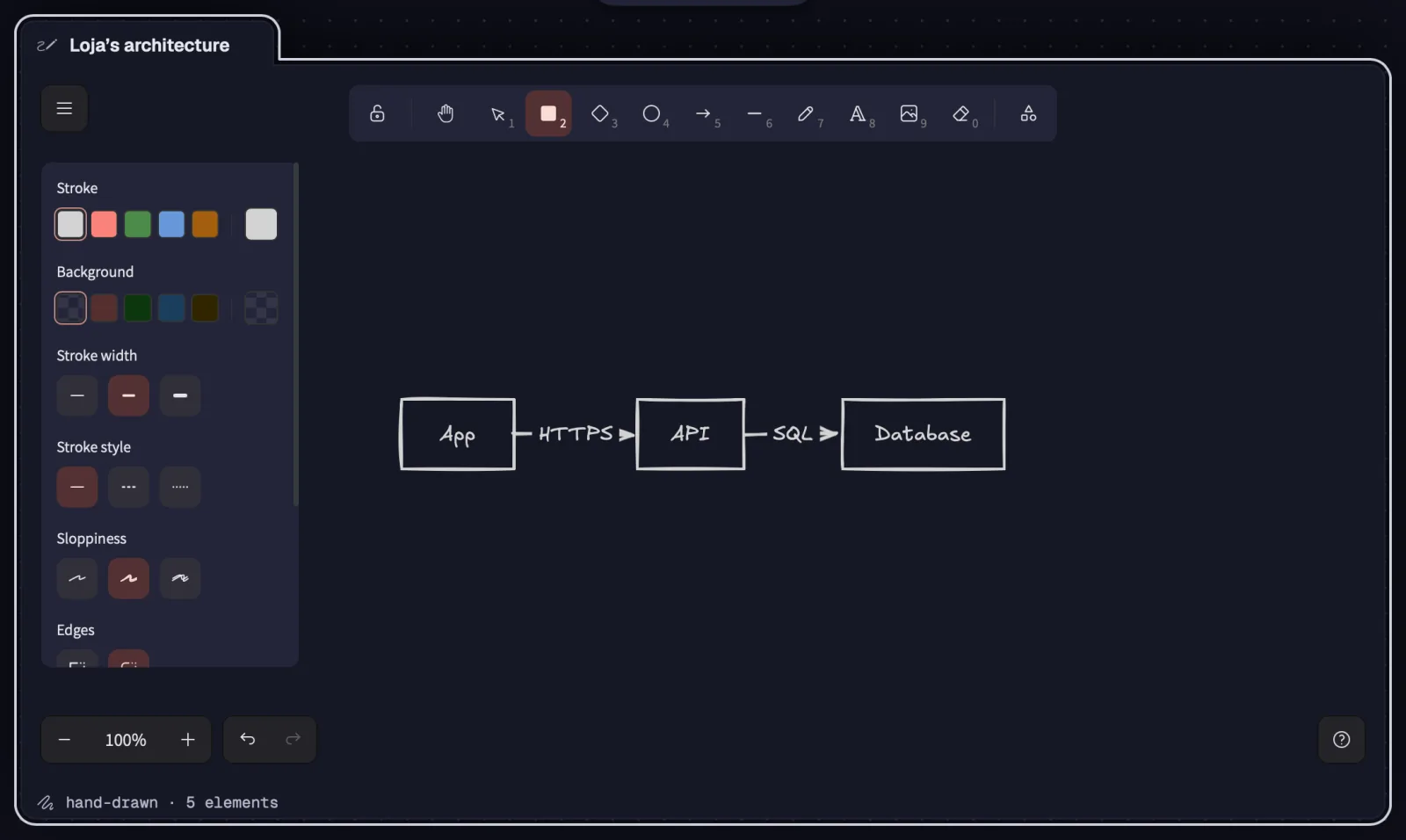The height and width of the screenshot is (840, 1406).
Task: Set stroke style to dashed
Action: tap(128, 487)
